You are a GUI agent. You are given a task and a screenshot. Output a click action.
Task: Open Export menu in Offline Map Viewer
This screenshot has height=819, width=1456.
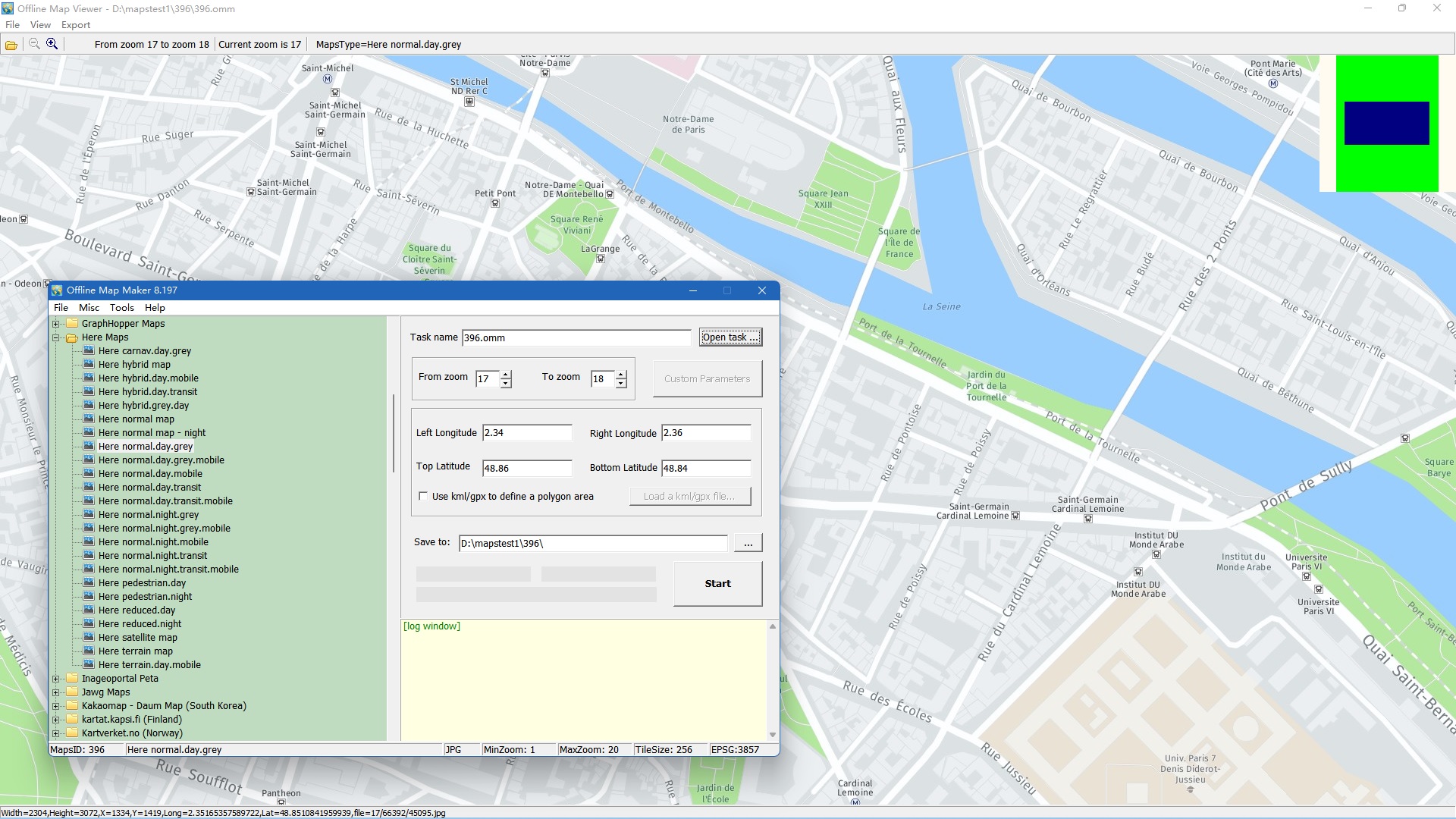76,24
